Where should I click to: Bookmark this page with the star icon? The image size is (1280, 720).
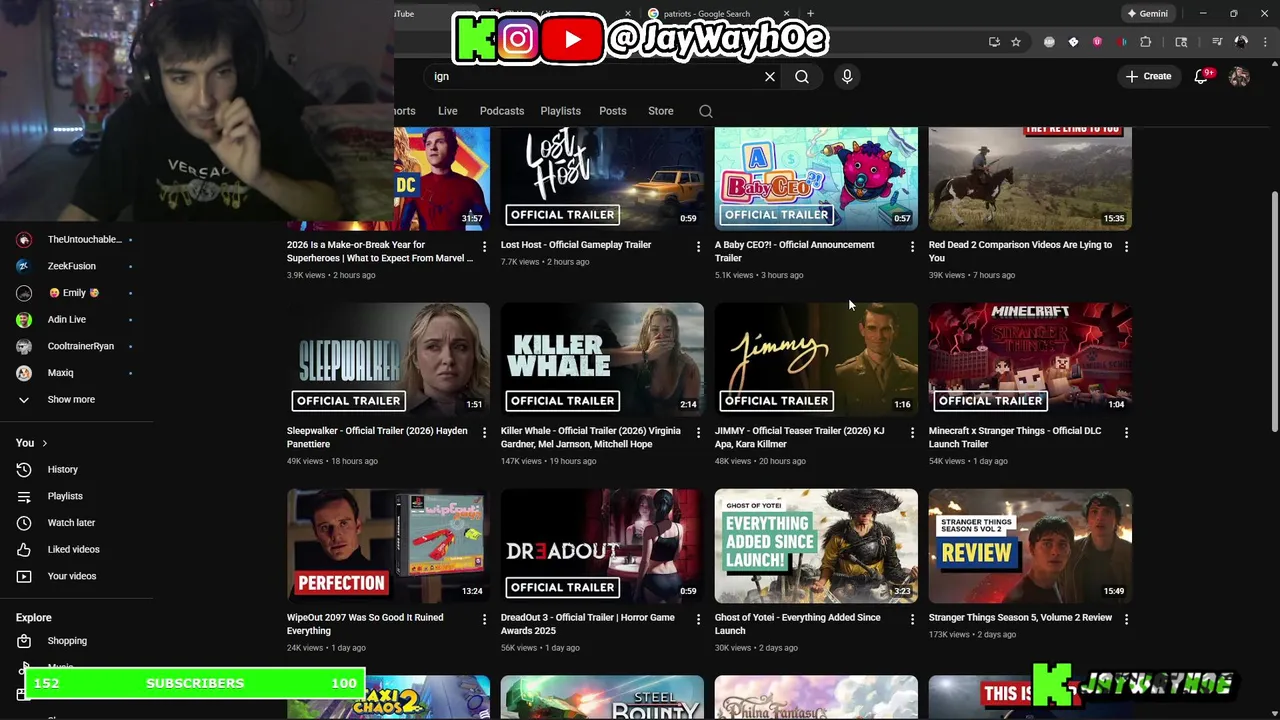1016,42
